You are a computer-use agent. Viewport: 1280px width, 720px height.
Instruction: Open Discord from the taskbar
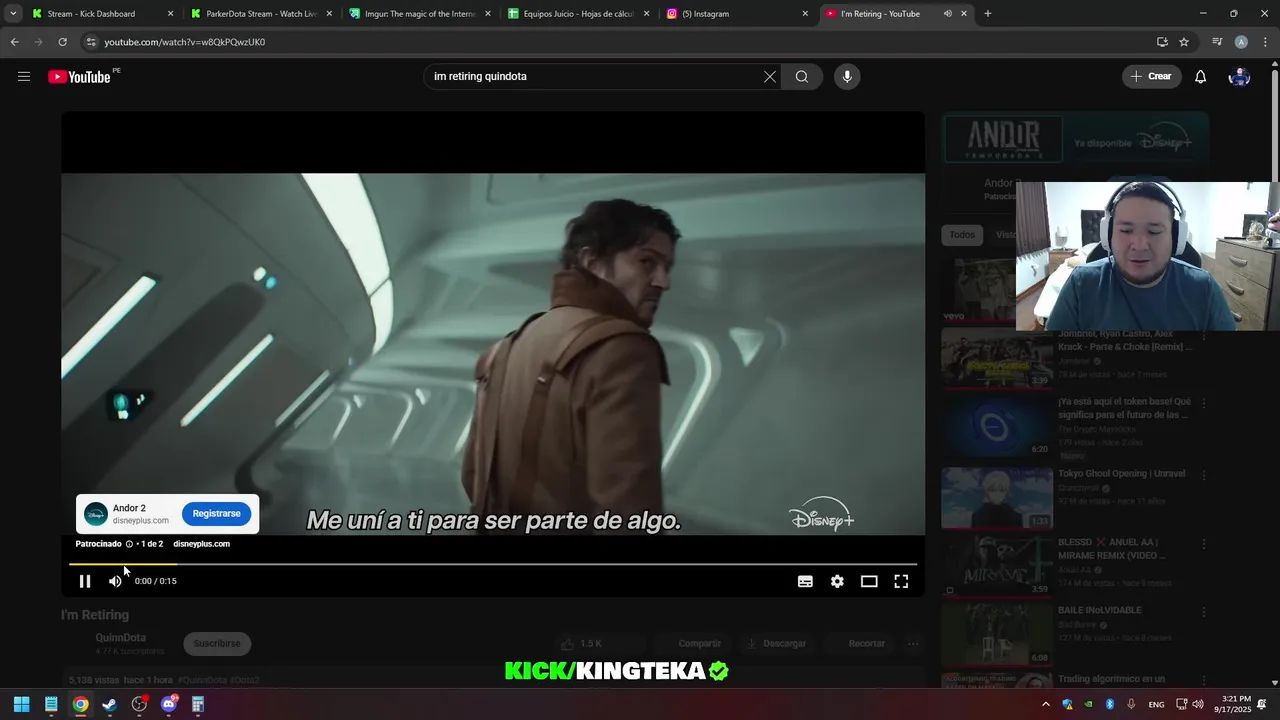point(168,704)
